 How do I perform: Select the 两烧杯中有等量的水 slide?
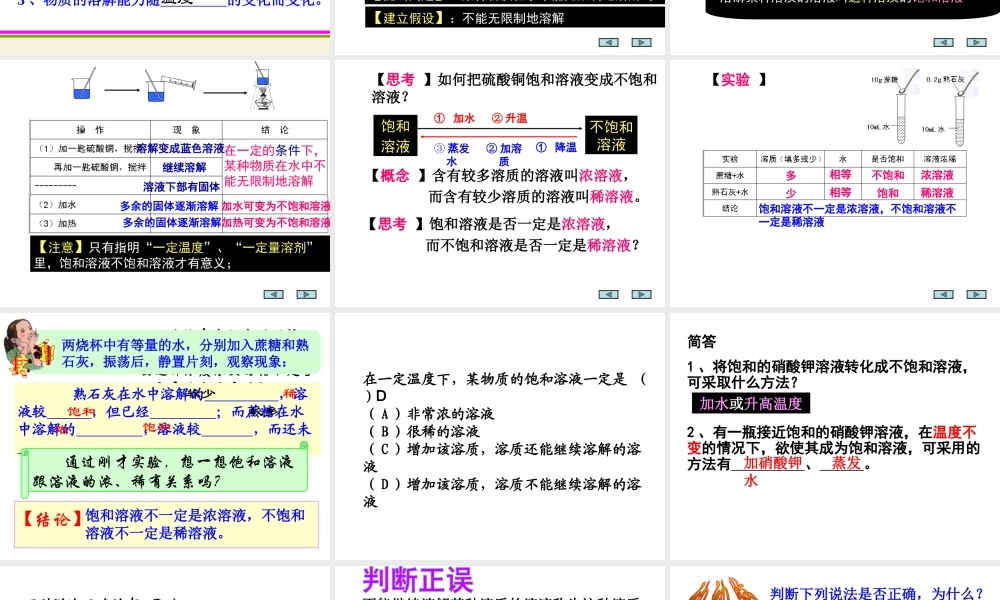click(165, 436)
